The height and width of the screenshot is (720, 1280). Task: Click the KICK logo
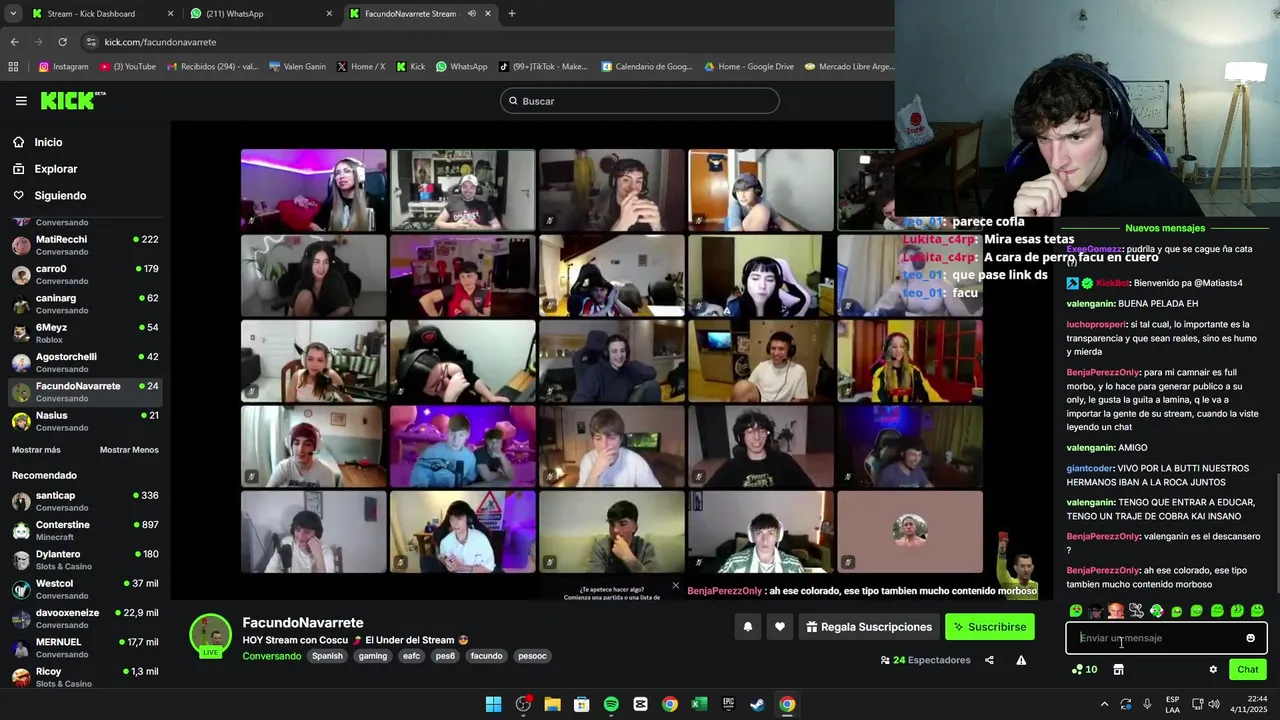(72, 100)
